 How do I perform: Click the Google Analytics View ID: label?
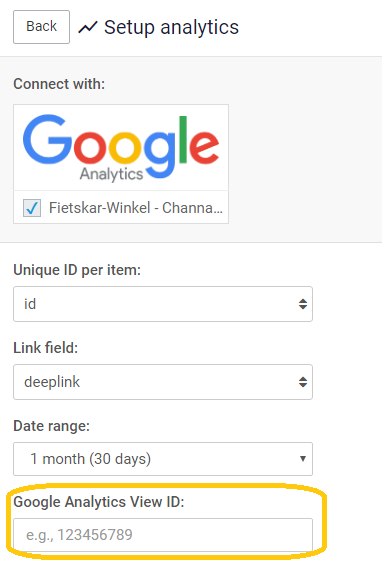[99, 502]
